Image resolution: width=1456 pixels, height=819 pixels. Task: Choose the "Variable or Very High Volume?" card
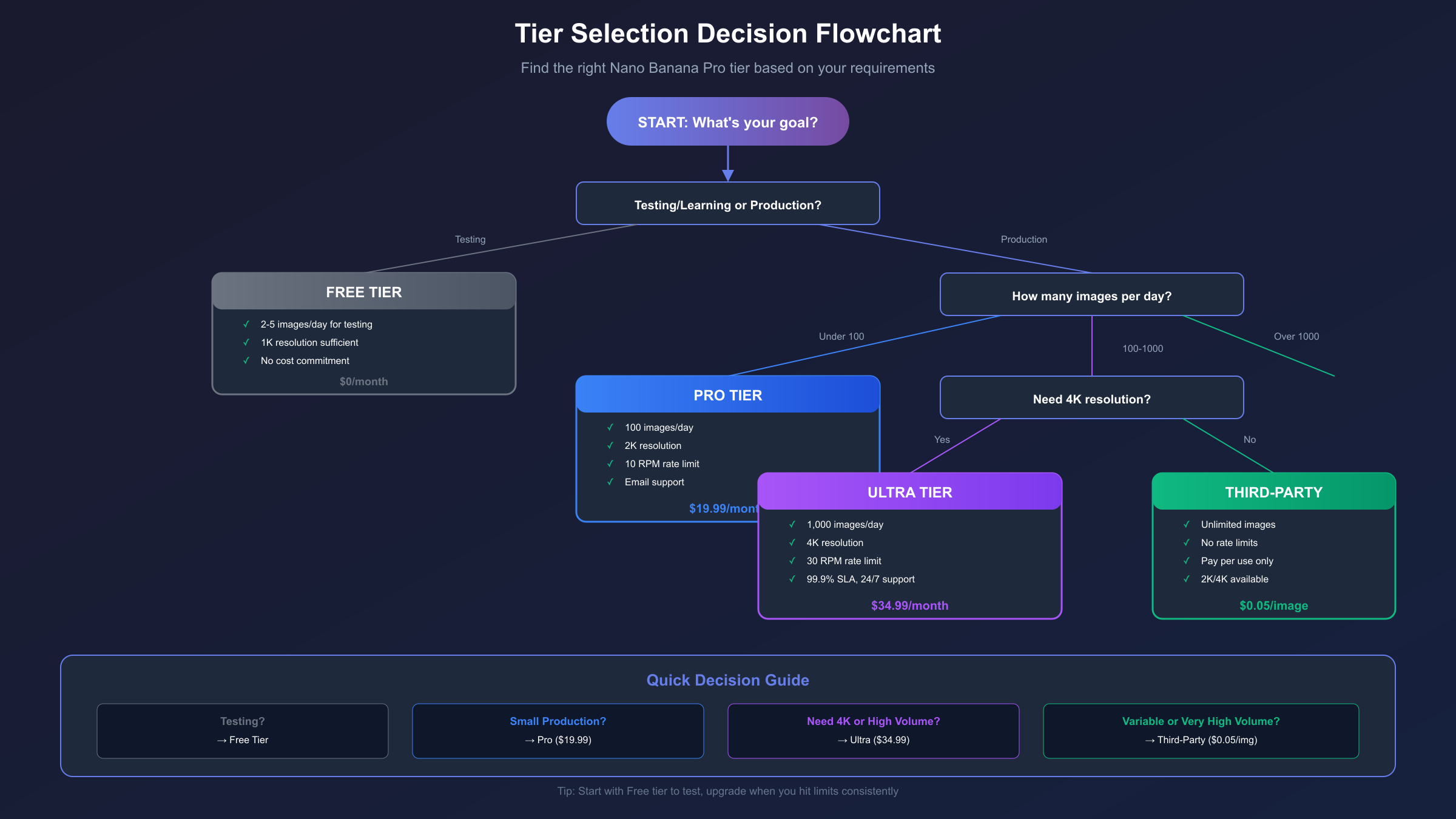1201,730
